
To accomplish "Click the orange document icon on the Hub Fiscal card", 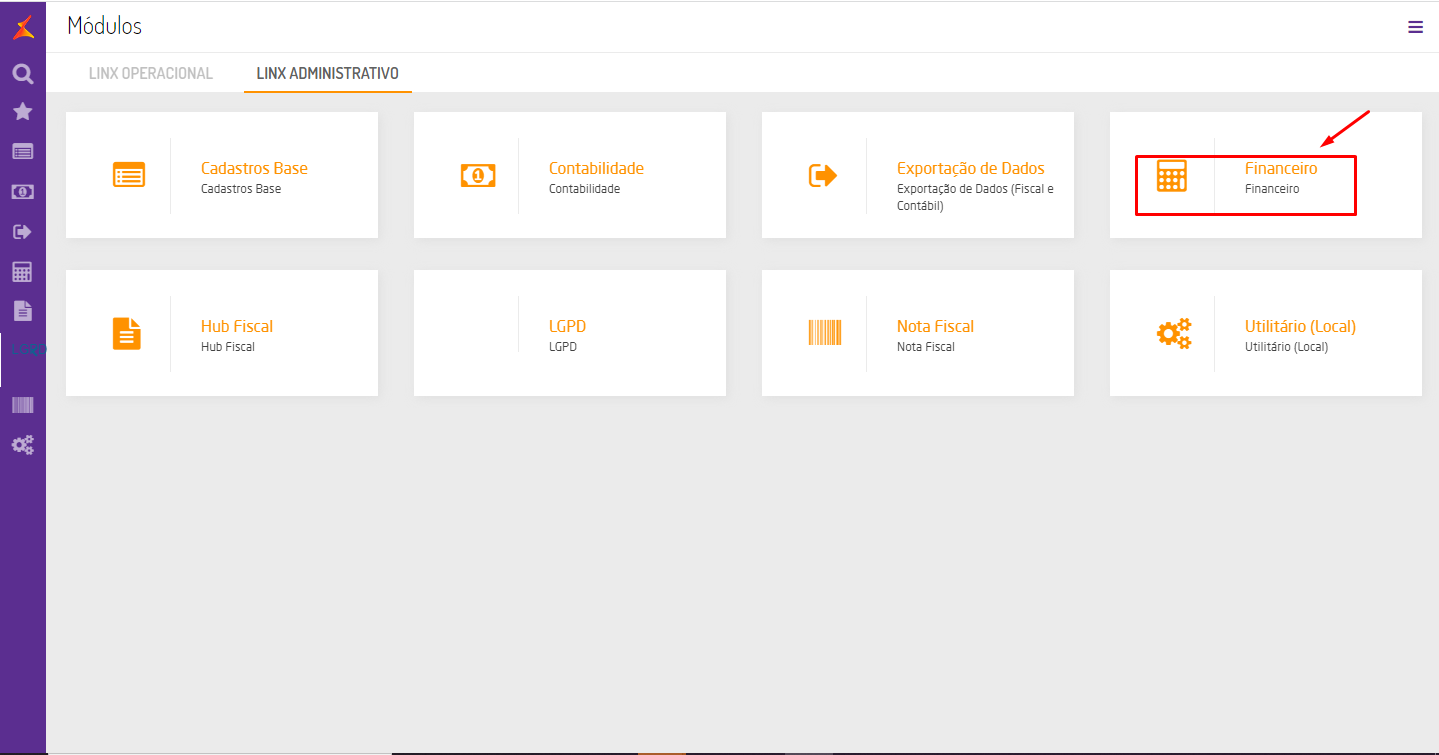I will coord(127,333).
